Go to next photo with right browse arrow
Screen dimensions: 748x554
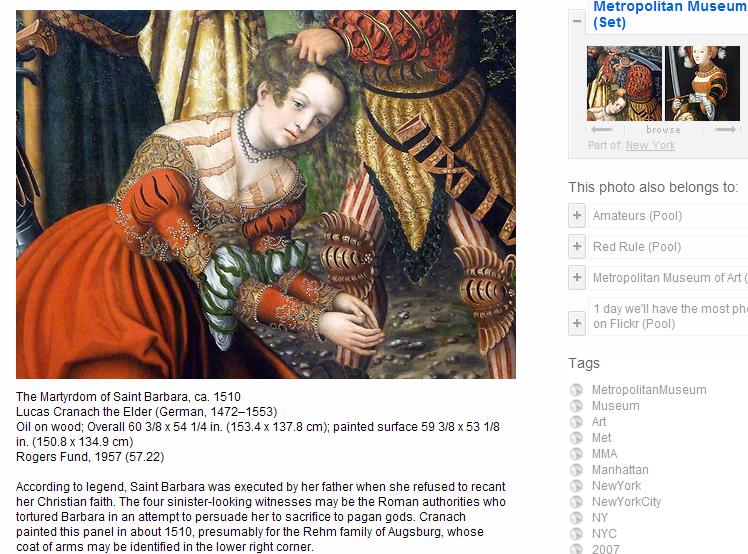tap(725, 129)
